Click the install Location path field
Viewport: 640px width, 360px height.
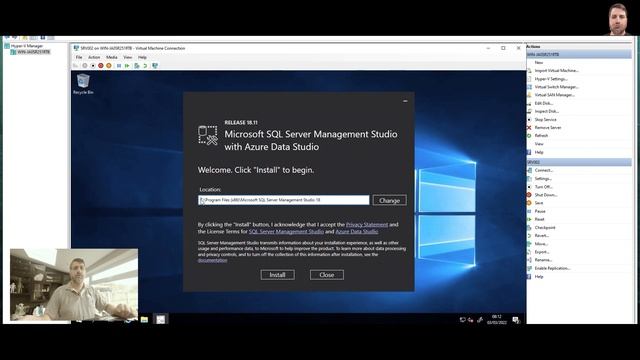(x=284, y=200)
